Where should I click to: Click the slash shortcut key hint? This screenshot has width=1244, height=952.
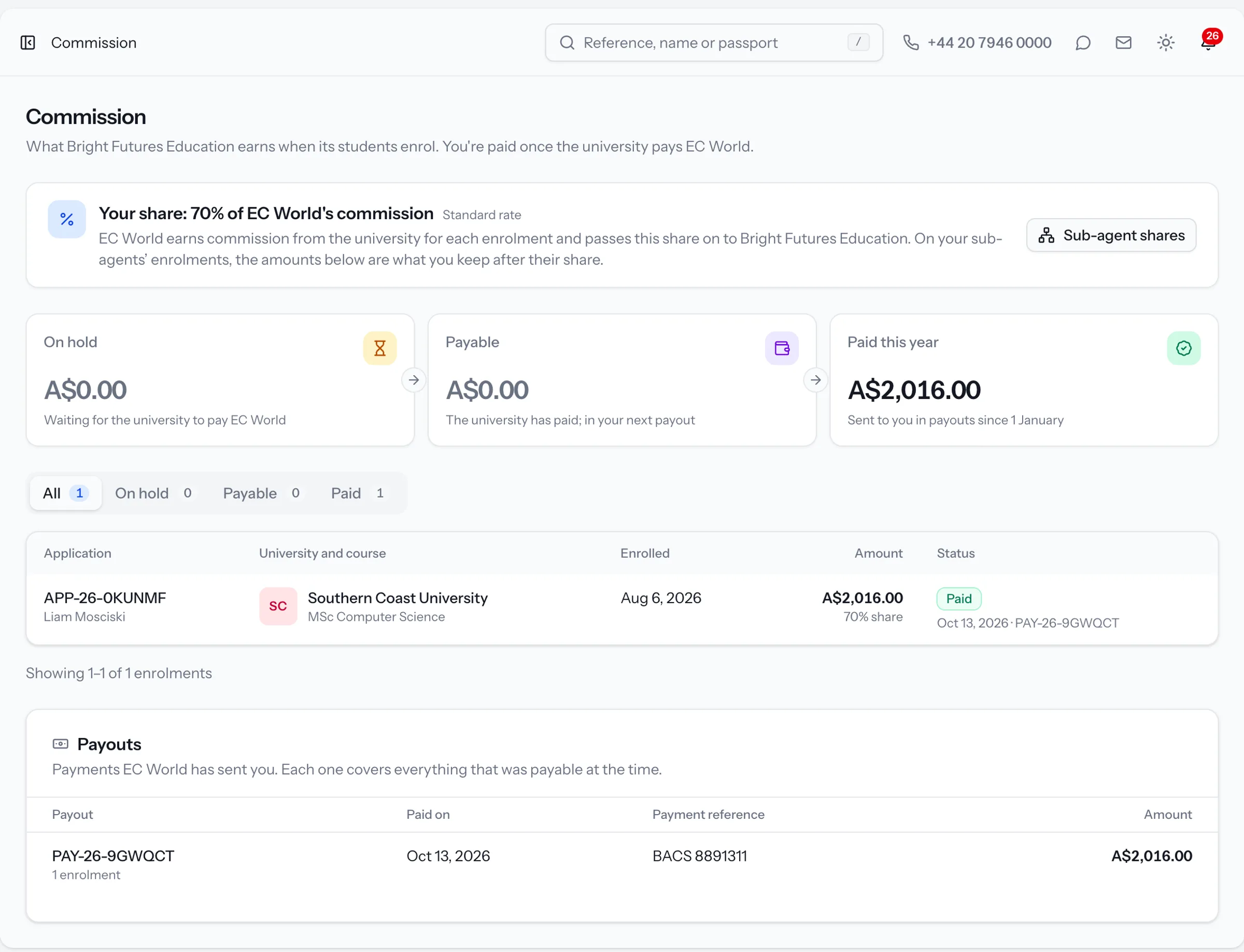pyautogui.click(x=858, y=42)
